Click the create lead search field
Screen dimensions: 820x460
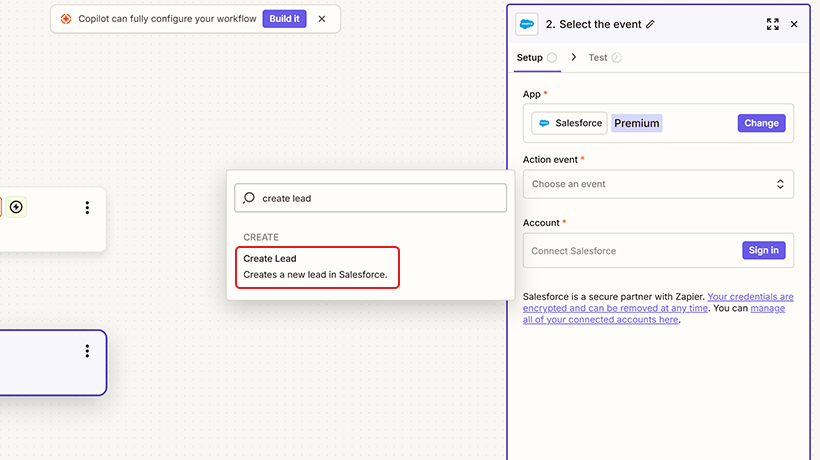[380, 198]
